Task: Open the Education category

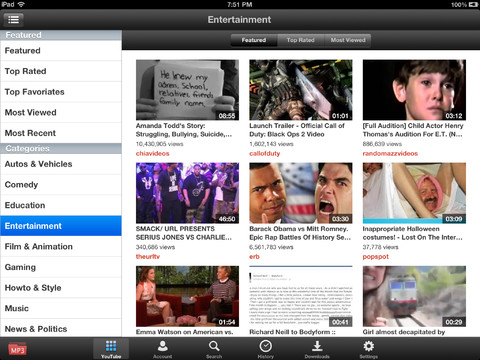Action: 61,205
